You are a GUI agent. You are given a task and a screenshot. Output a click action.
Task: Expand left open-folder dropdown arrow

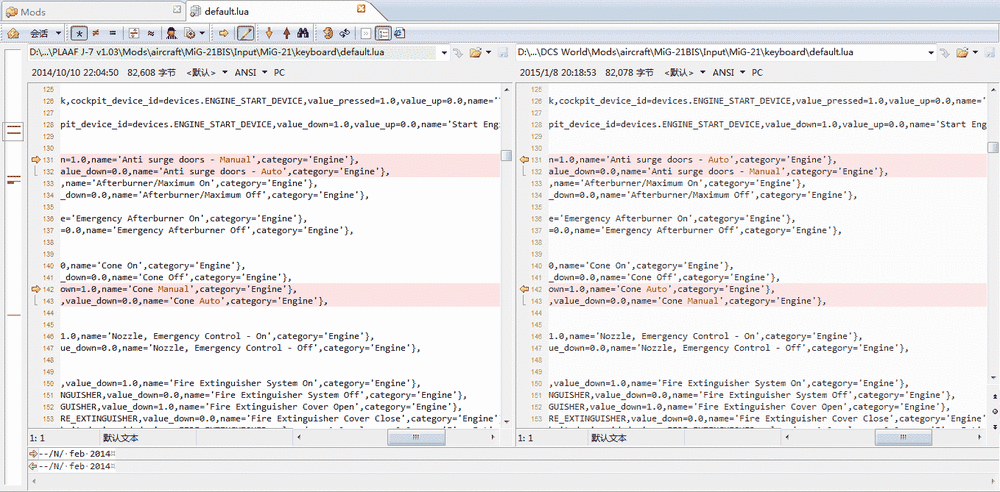(x=489, y=52)
